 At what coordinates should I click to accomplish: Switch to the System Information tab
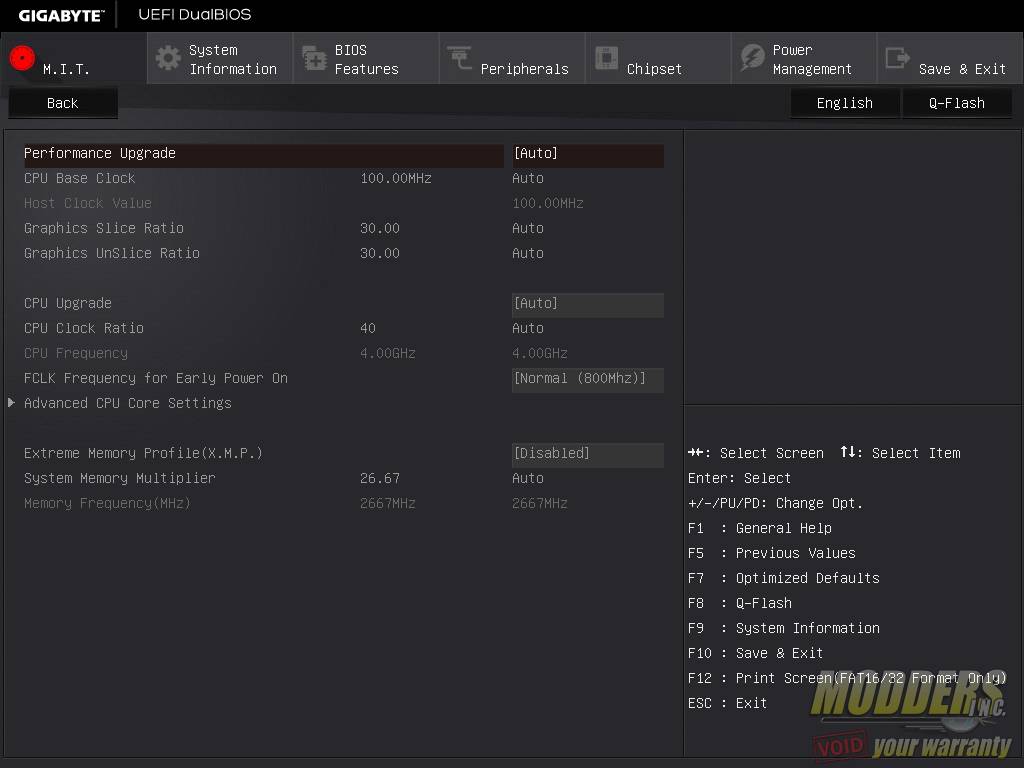[220, 59]
